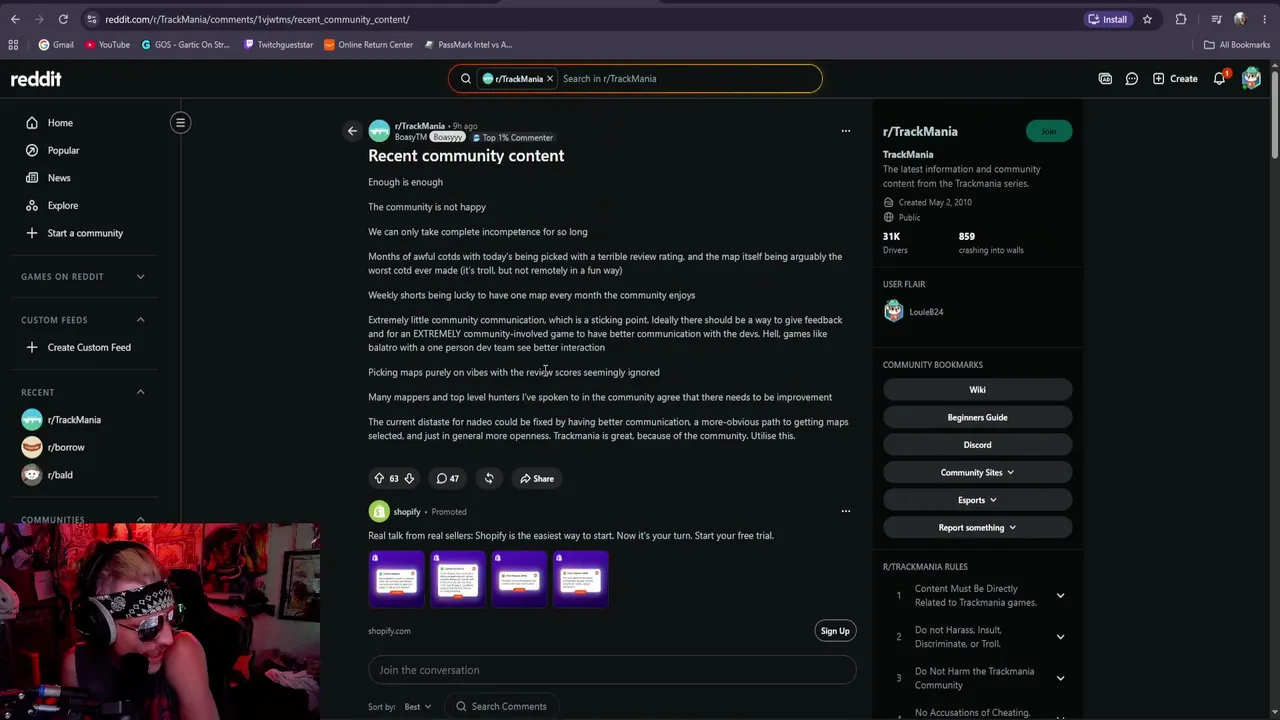
Task: Click the Shopify Sign Up button
Action: pyautogui.click(x=835, y=631)
